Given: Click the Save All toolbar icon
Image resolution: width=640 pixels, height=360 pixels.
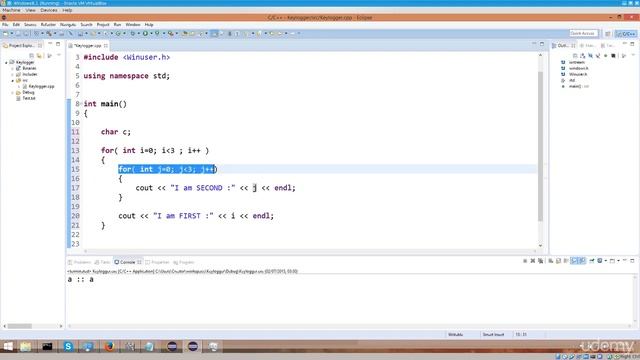Looking at the screenshot, I should [26, 33].
